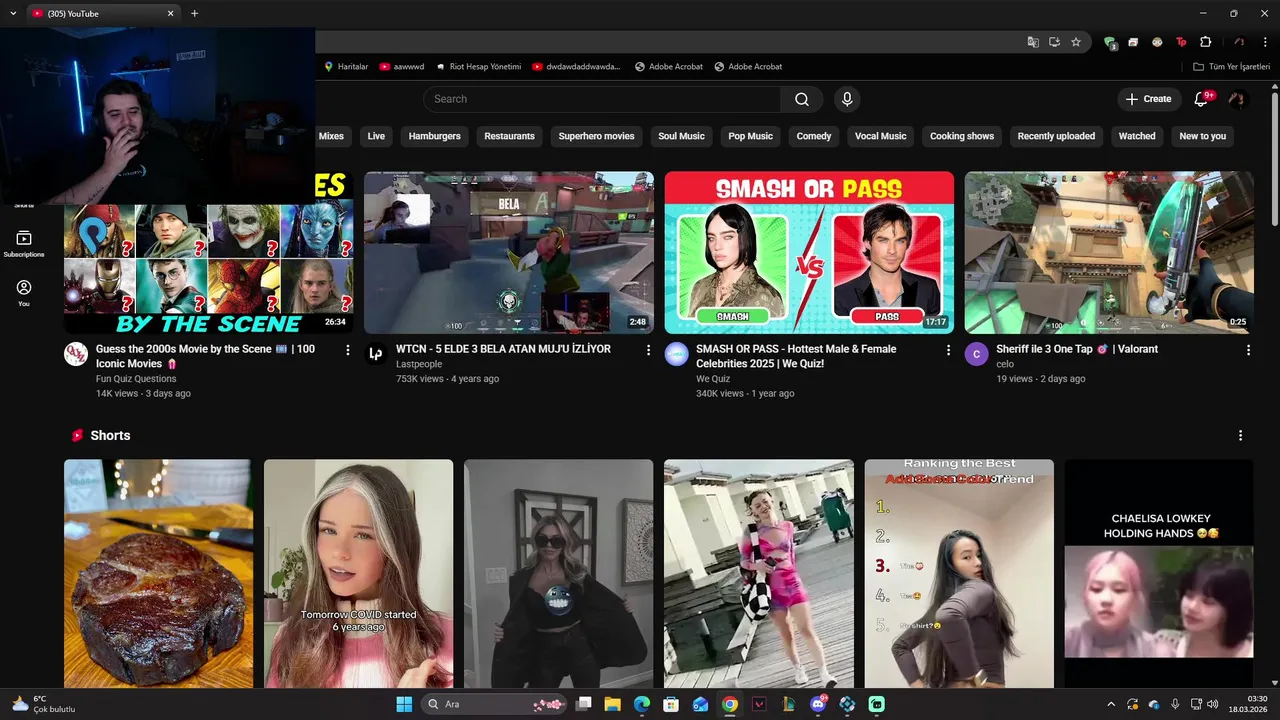This screenshot has height=720, width=1280.
Task: Click the YouTube search input field
Action: click(602, 99)
